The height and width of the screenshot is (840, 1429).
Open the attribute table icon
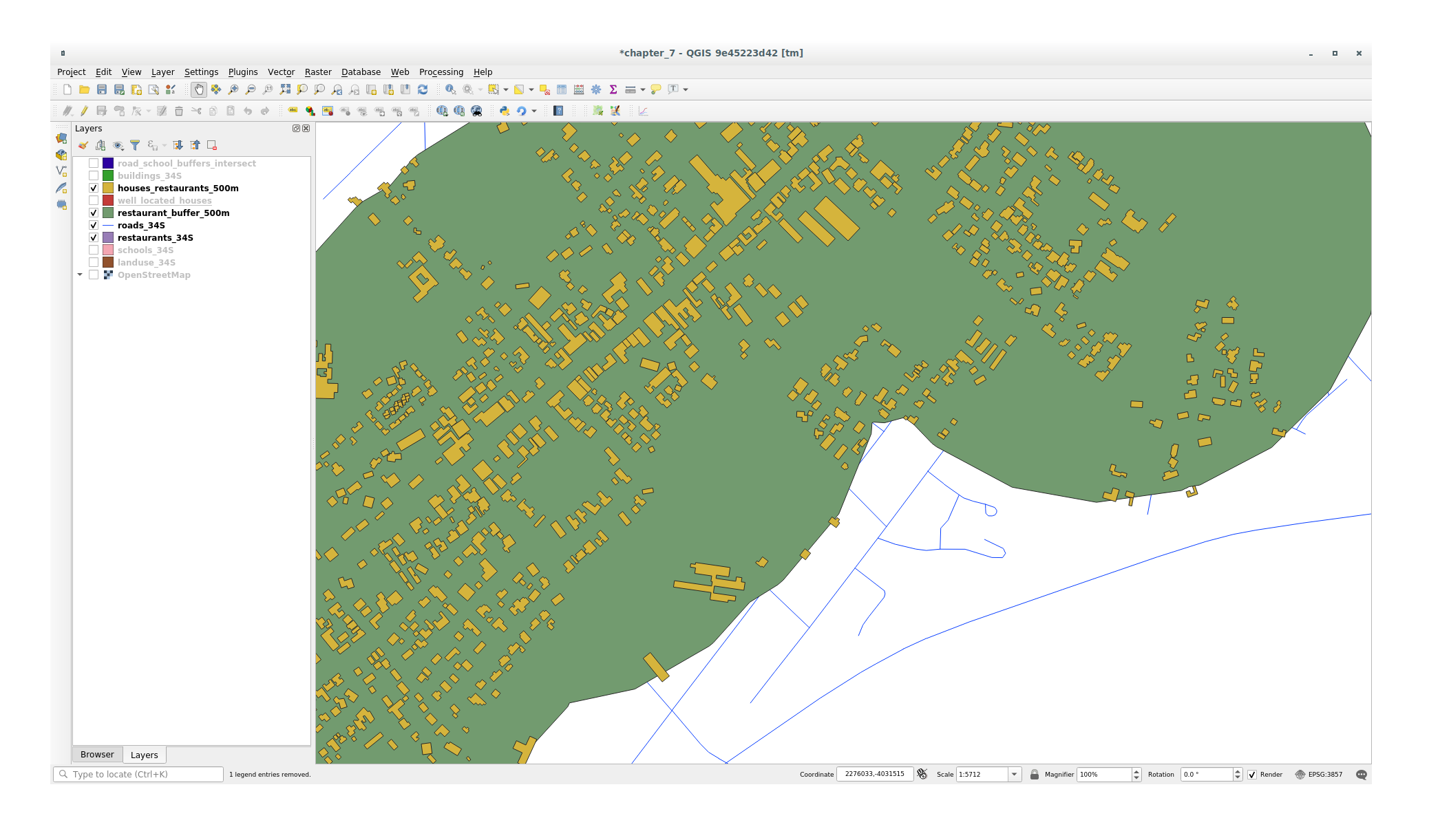pos(562,89)
